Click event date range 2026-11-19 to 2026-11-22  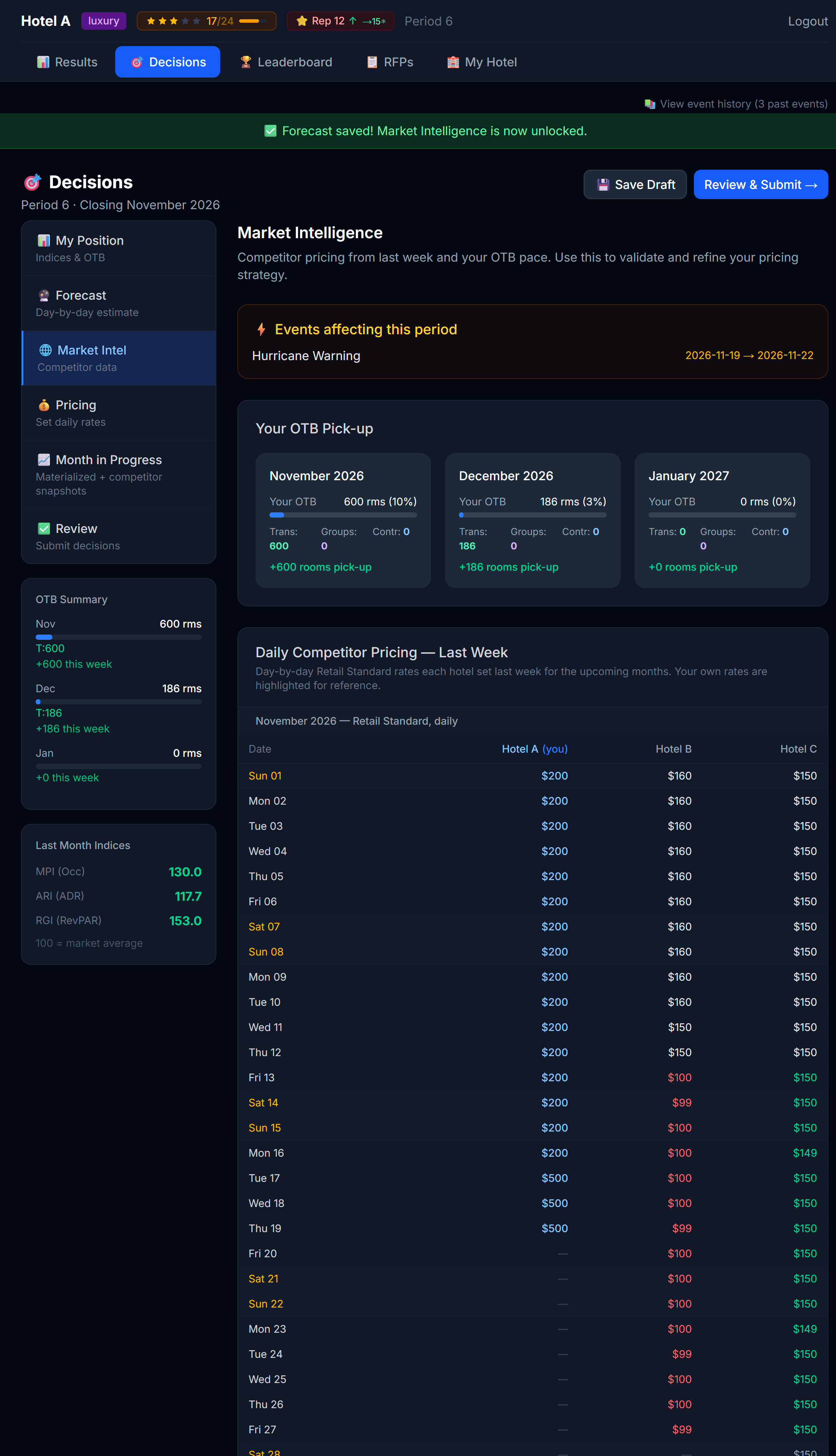[x=749, y=356]
